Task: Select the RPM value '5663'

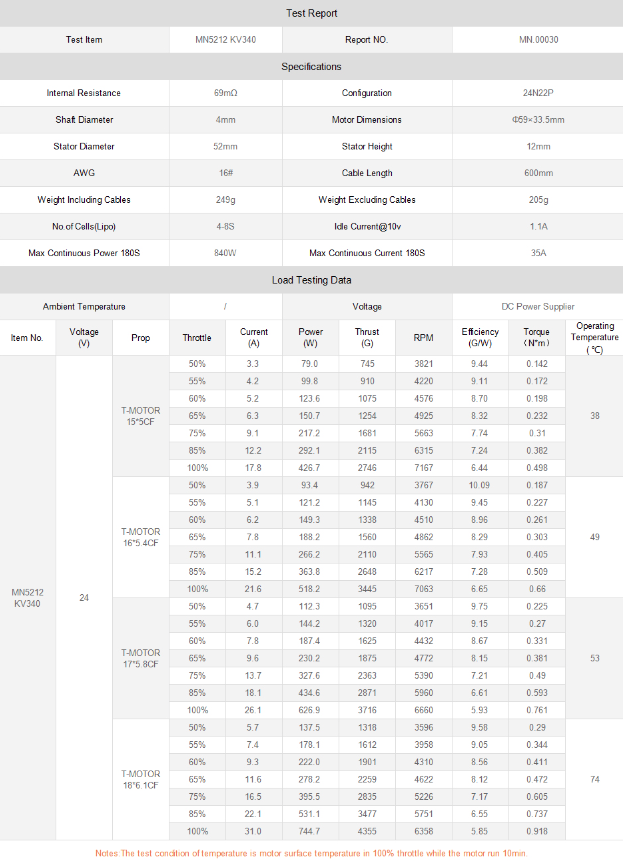Action: click(x=424, y=433)
